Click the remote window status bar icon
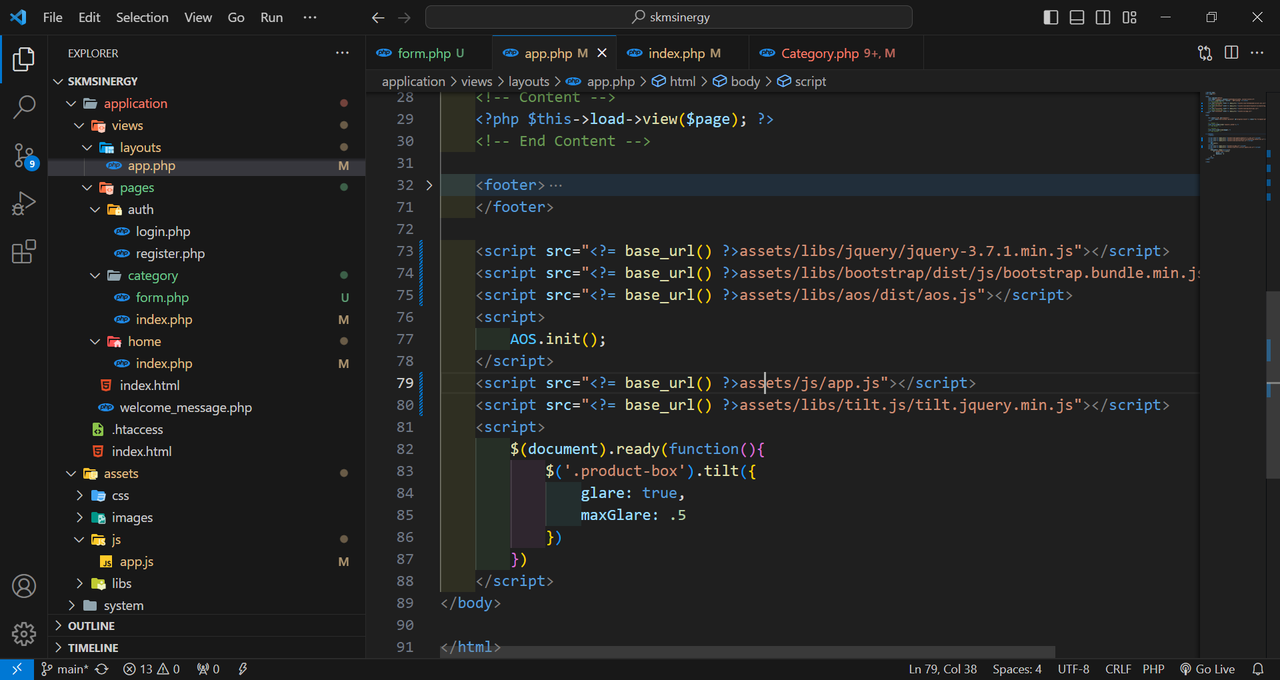 (17, 669)
